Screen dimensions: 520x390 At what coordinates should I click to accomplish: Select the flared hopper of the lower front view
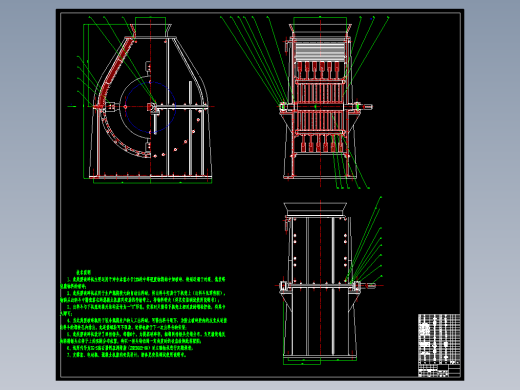pyautogui.click(x=315, y=209)
